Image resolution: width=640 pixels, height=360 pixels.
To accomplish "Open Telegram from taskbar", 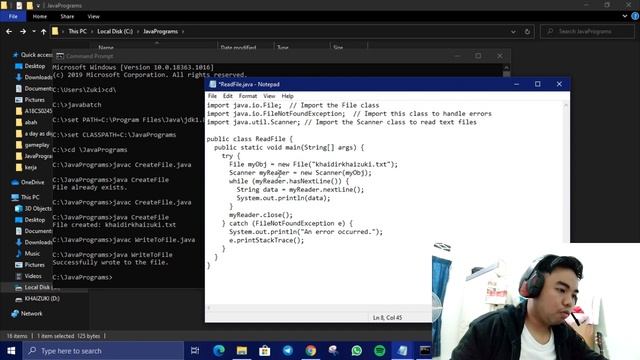I will tap(287, 351).
